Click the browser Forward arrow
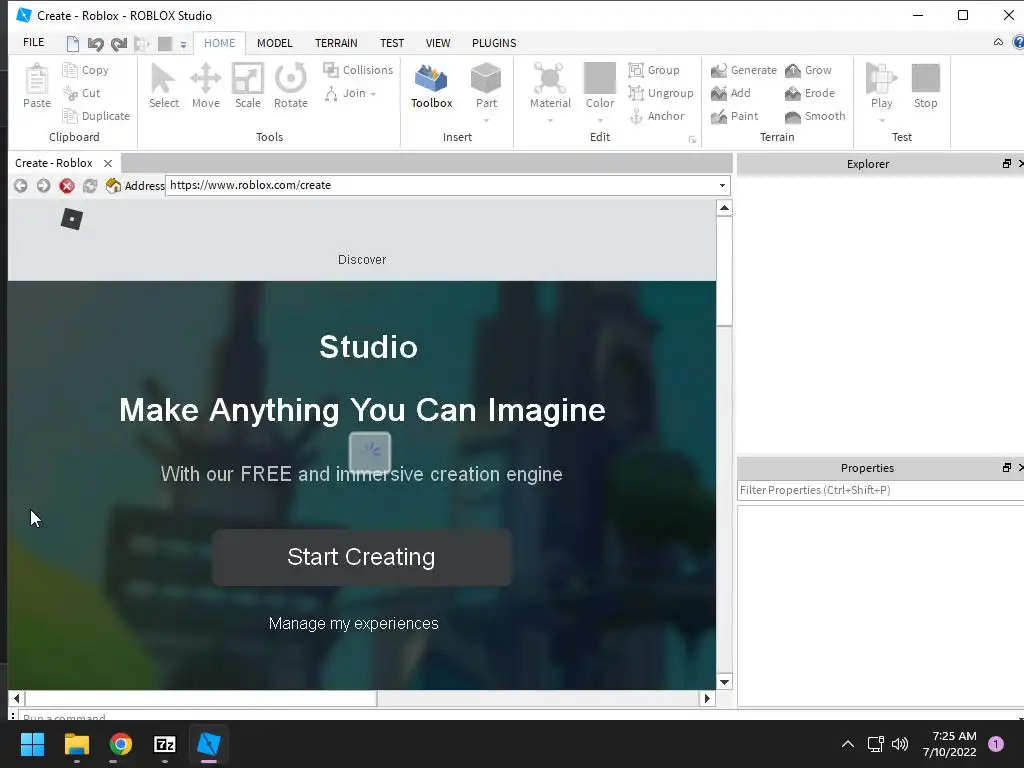Image resolution: width=1024 pixels, height=768 pixels. (x=43, y=185)
